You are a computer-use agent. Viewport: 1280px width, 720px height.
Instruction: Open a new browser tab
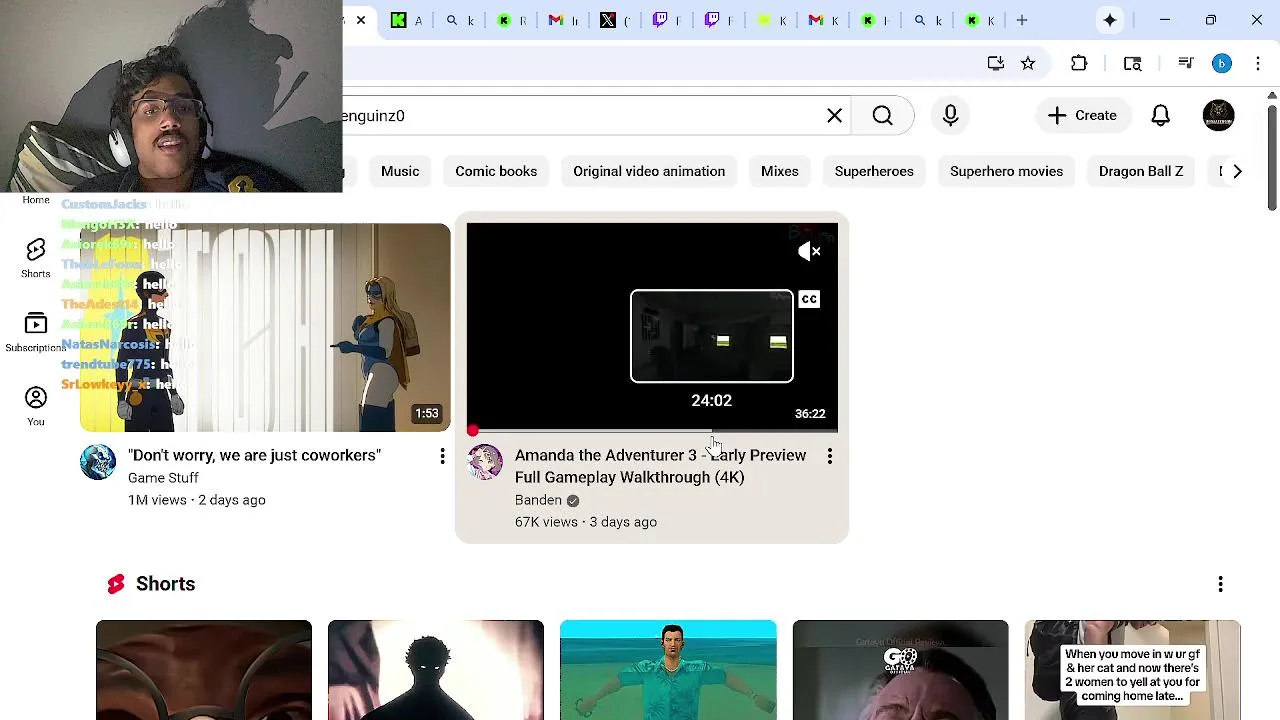(1022, 20)
